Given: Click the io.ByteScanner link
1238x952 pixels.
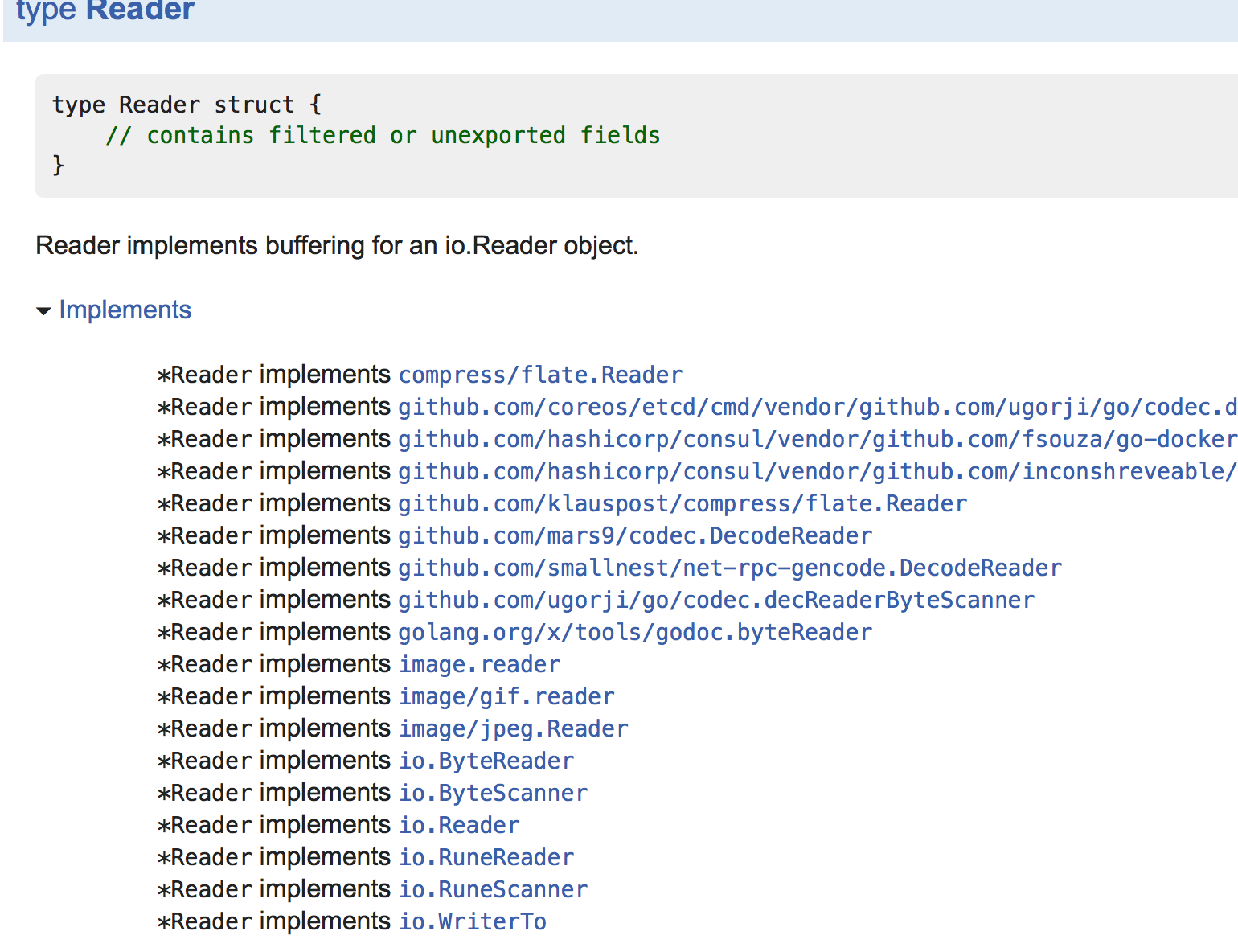Looking at the screenshot, I should click(x=494, y=794).
